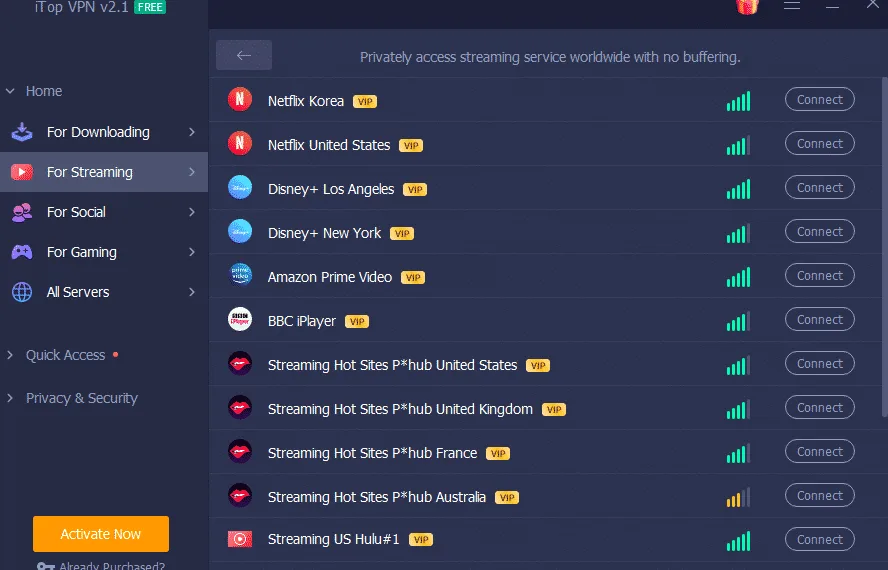Click the BBC iPlayer logo icon
The image size is (888, 570).
[240, 320]
